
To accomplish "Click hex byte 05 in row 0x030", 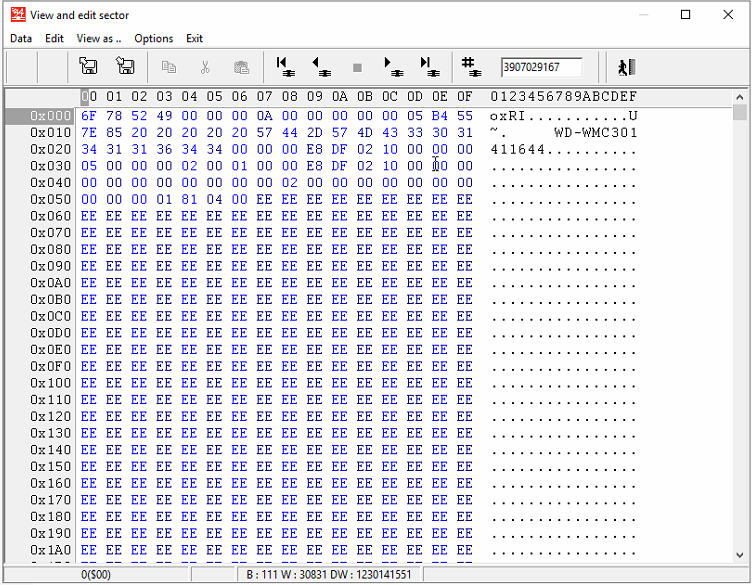I will pos(89,166).
